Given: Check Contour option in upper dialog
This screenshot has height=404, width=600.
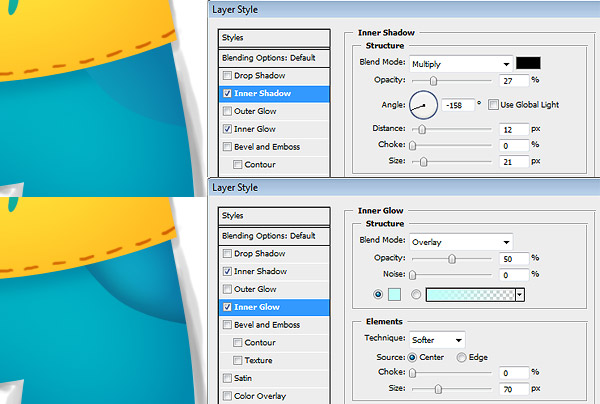Looking at the screenshot, I should (x=238, y=165).
